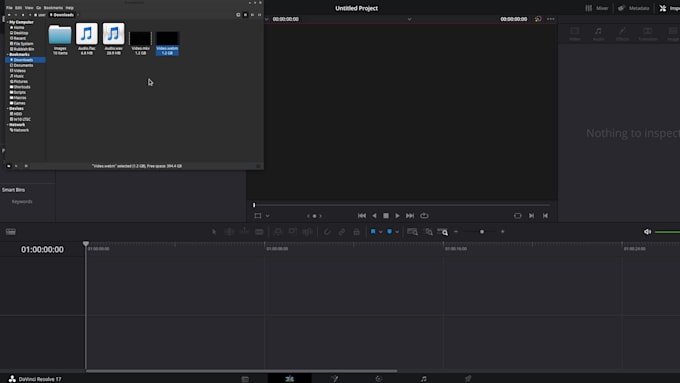
Task: Select Video.webm file thumbnail
Action: [x=167, y=38]
